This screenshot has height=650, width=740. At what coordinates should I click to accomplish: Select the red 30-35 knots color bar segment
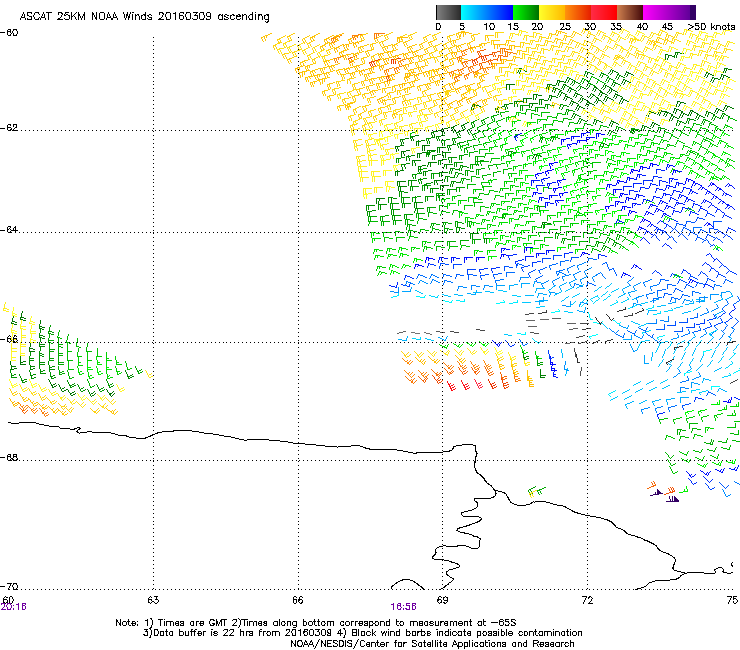point(604,12)
